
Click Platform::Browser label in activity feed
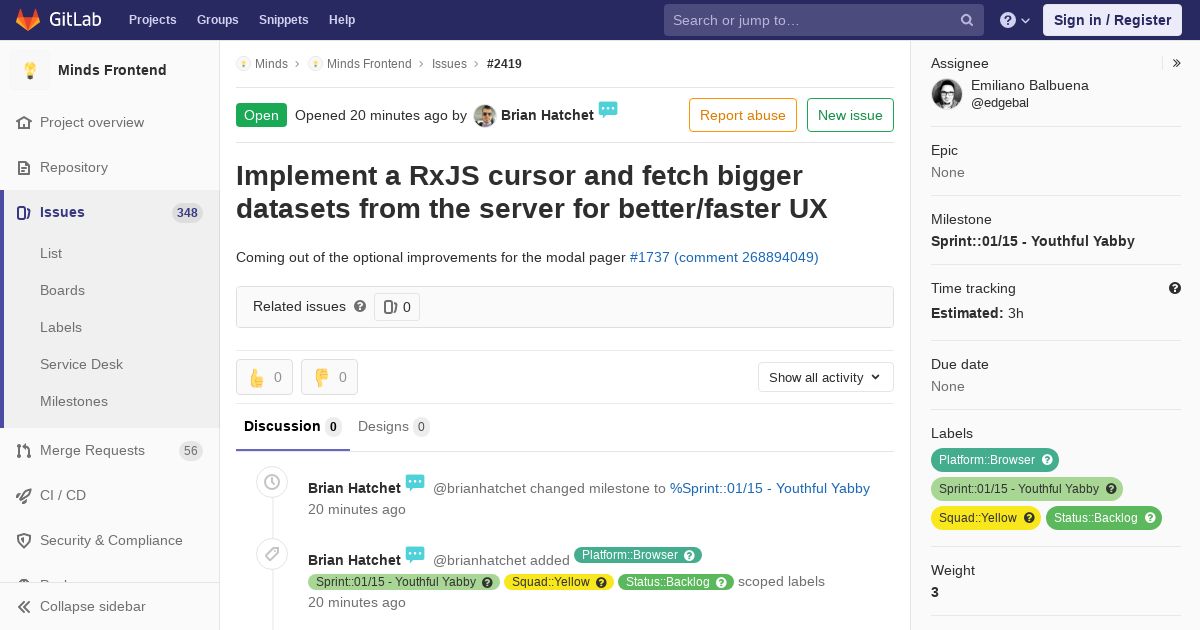coord(638,555)
